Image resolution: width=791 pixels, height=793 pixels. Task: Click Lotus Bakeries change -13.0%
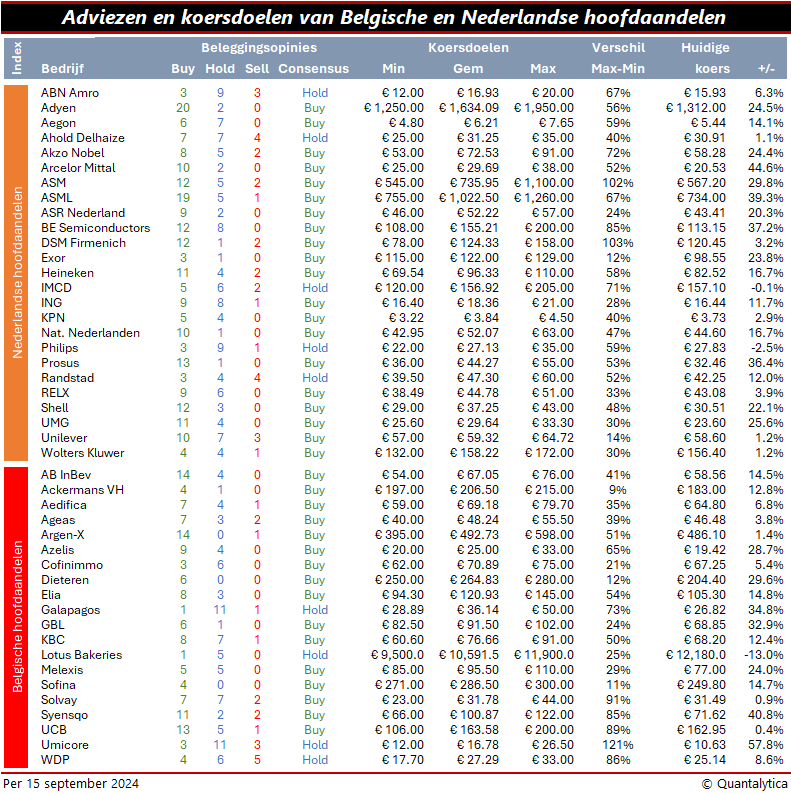[764, 655]
